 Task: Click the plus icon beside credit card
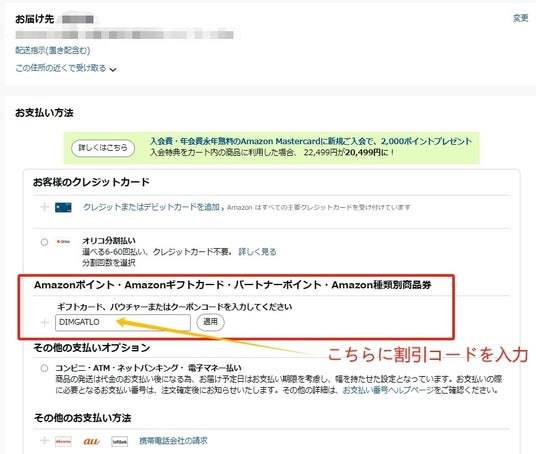(x=44, y=207)
